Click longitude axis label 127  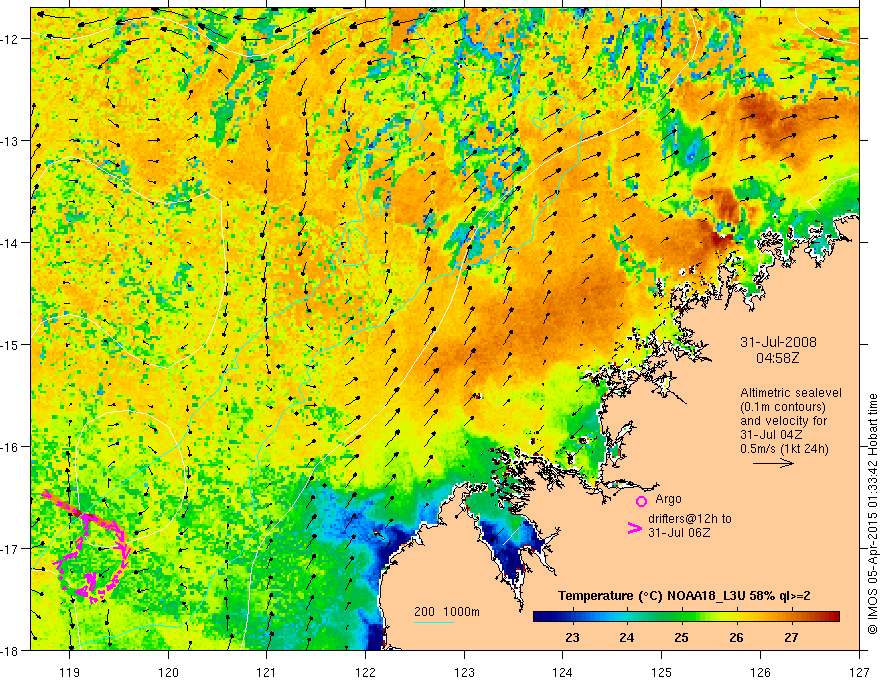tap(859, 672)
